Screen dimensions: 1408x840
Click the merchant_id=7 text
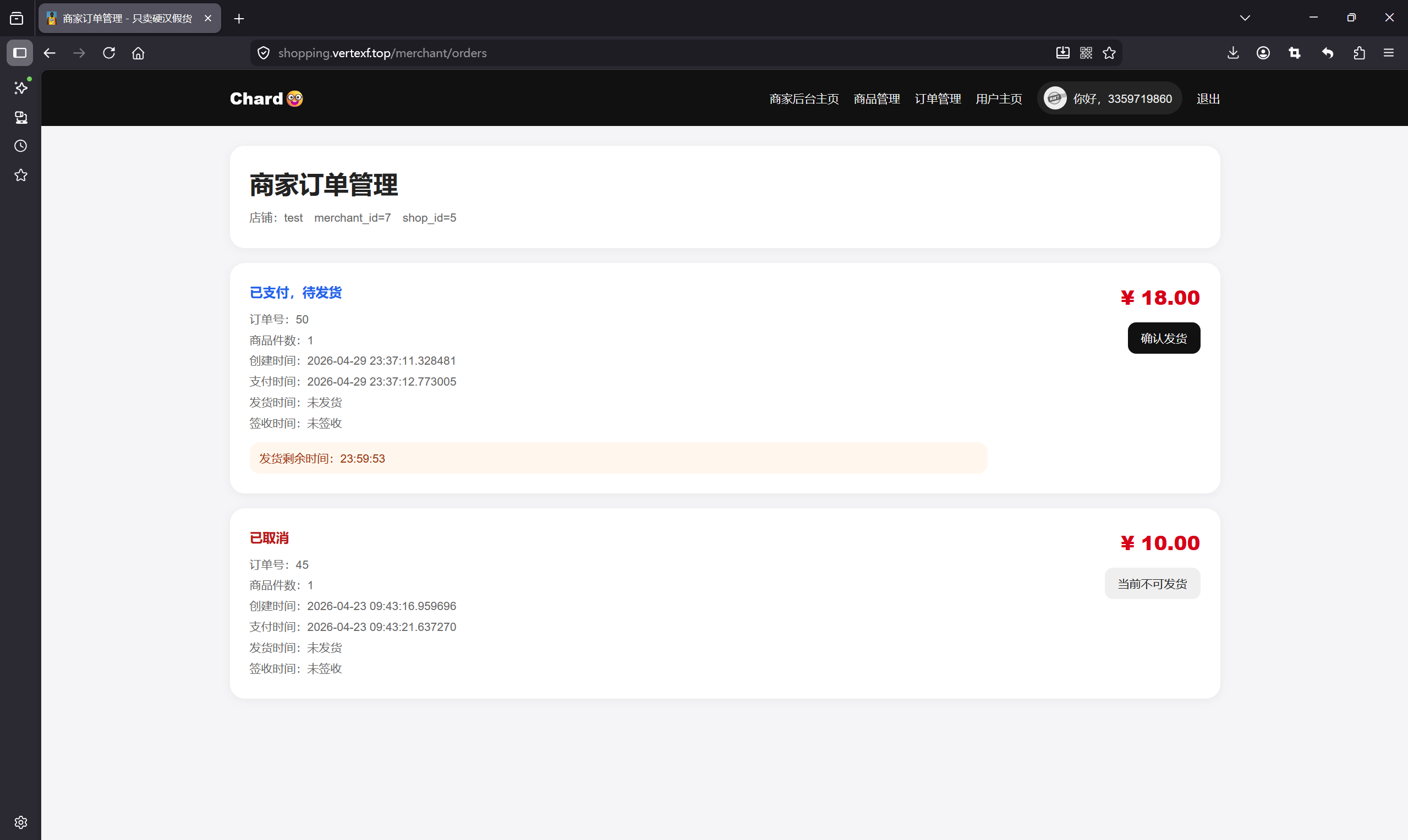(x=352, y=218)
